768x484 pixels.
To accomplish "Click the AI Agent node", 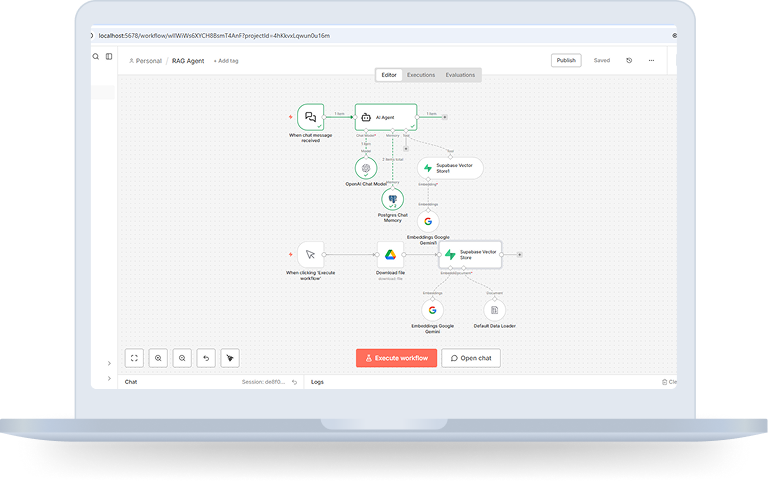I will (385, 117).
